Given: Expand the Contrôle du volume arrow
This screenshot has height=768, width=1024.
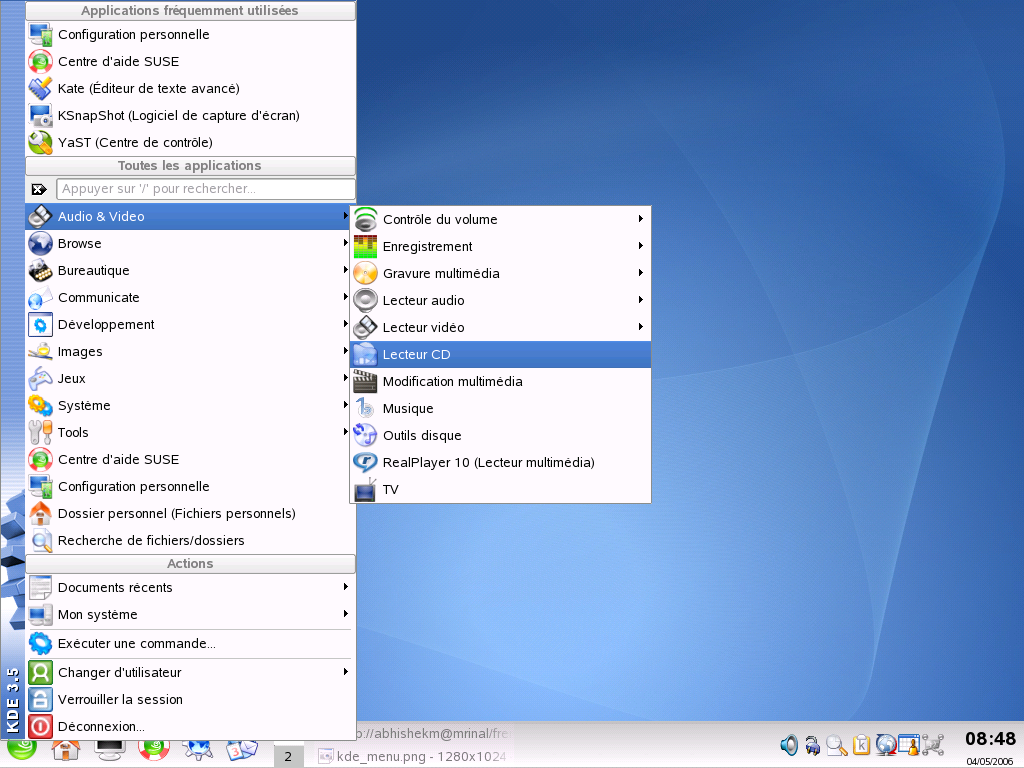Looking at the screenshot, I should (641, 219).
